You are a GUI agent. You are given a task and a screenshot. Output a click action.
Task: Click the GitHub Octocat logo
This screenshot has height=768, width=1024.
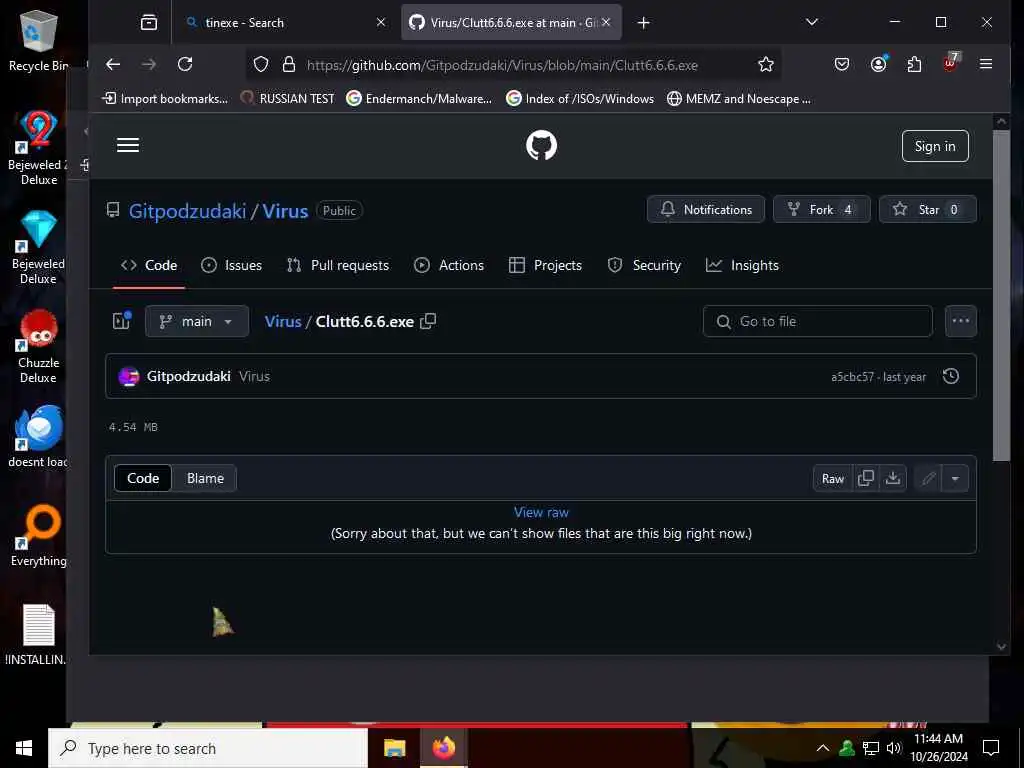[541, 145]
